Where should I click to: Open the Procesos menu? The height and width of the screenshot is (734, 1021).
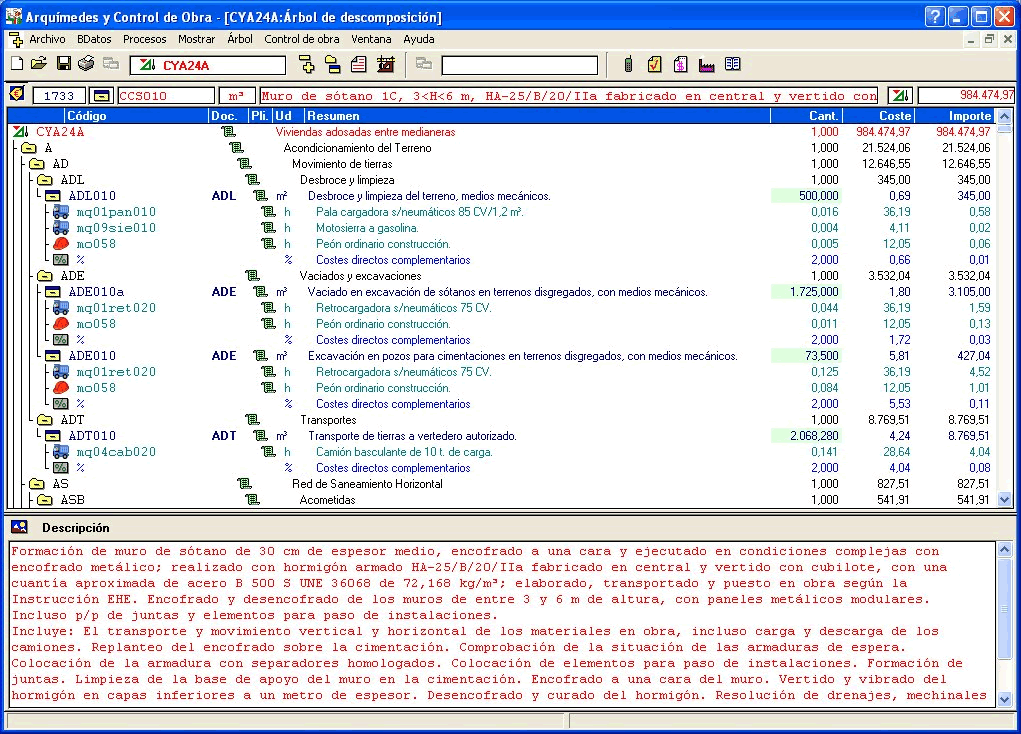(x=145, y=39)
